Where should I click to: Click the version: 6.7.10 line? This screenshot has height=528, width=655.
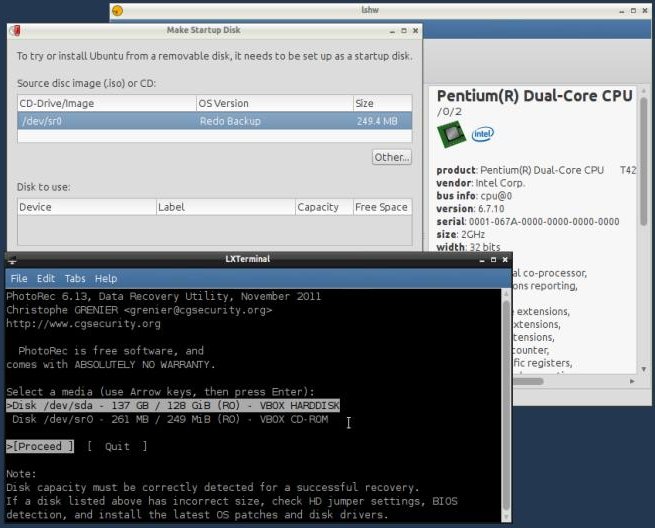click(470, 208)
